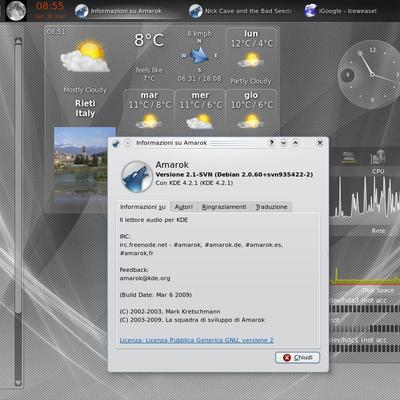Open the Ringraziamenti tab
The image size is (400, 400).
coord(224,207)
